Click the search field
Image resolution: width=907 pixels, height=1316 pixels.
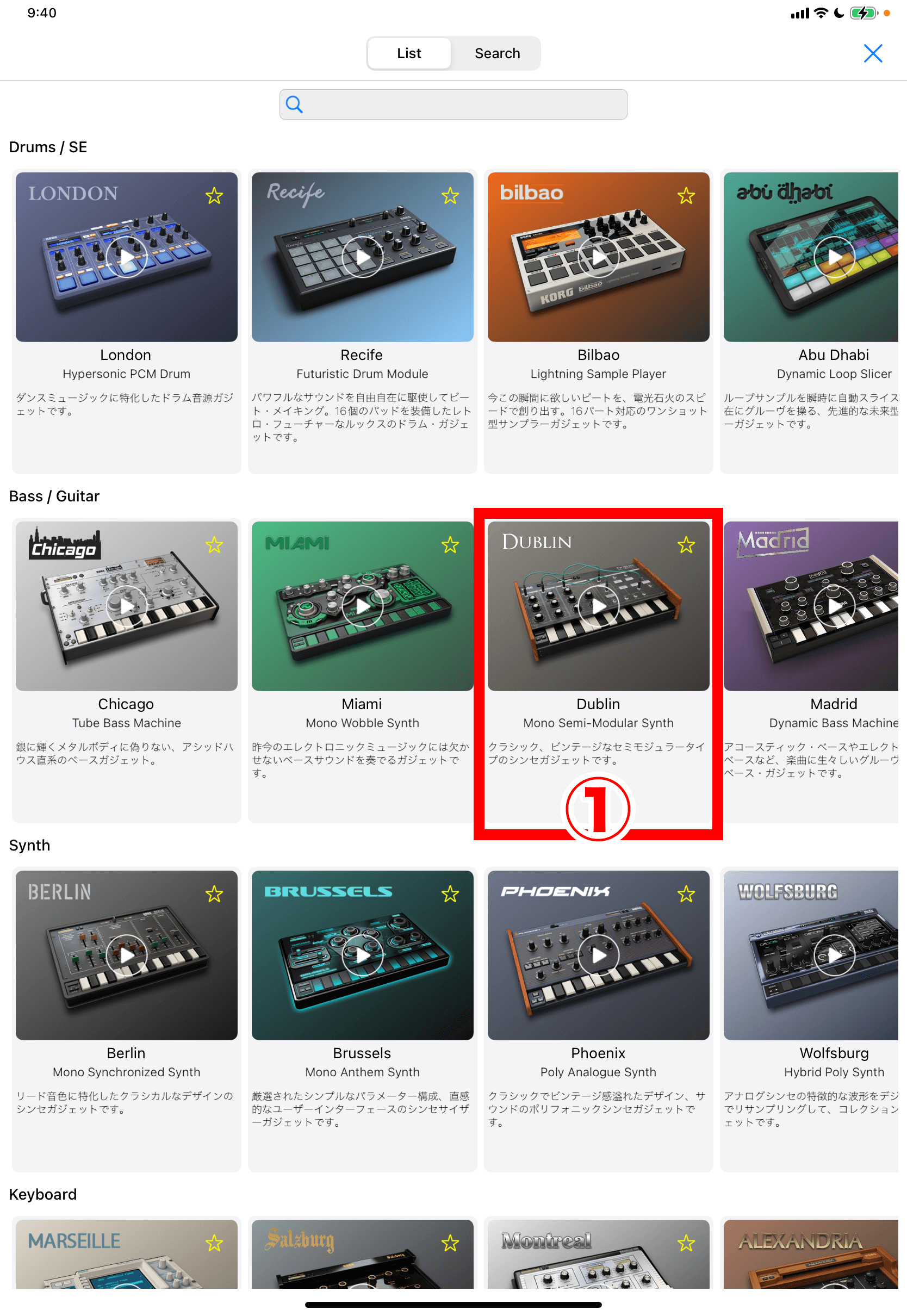point(453,104)
